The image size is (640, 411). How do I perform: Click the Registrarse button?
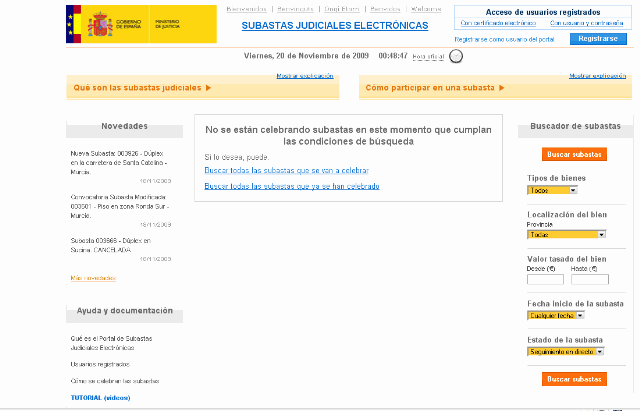point(598,39)
